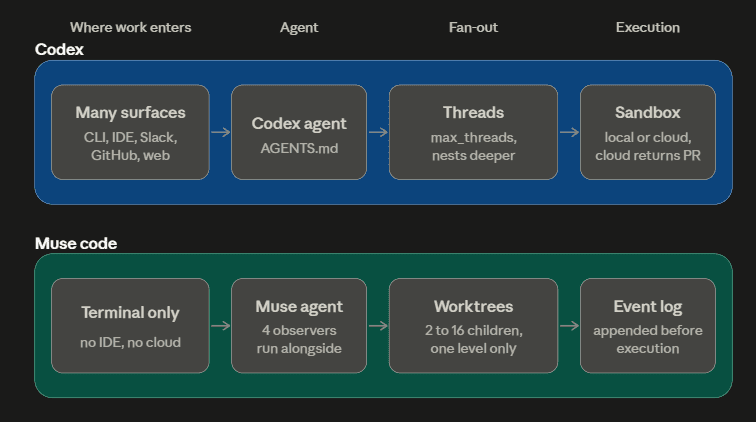Click the 'appended before execution' text
The image size is (756, 422).
coord(648,339)
